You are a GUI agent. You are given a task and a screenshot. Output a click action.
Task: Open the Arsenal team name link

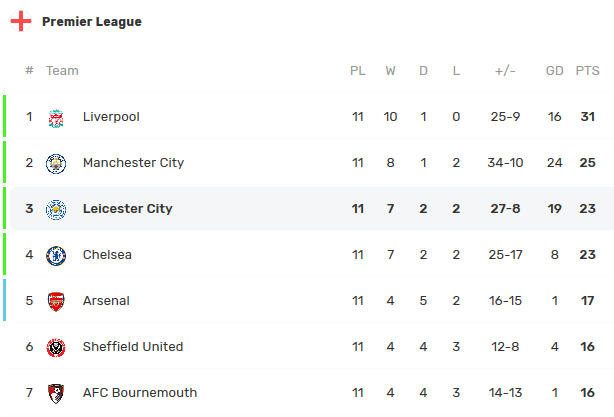coord(106,301)
